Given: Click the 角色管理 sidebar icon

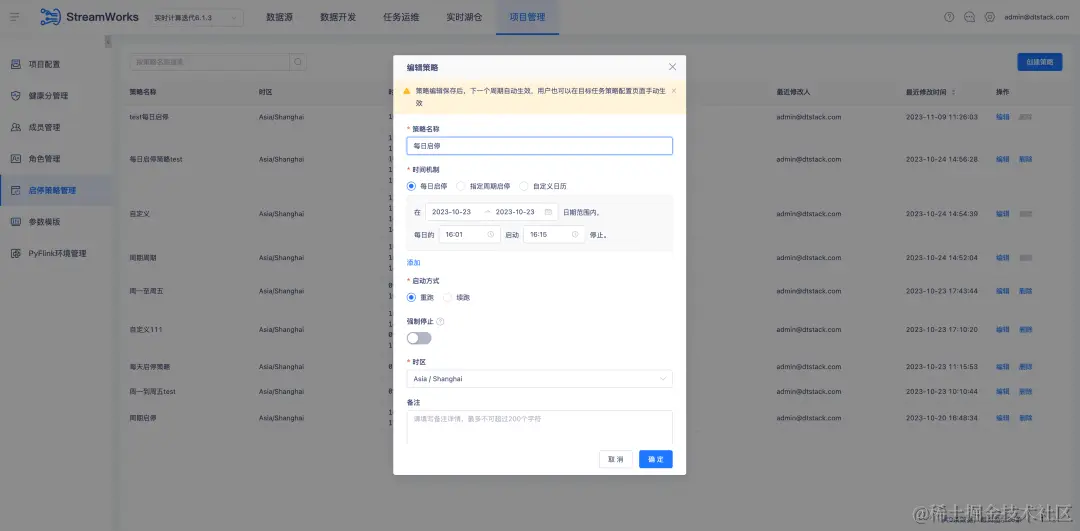Looking at the screenshot, I should tap(16, 158).
